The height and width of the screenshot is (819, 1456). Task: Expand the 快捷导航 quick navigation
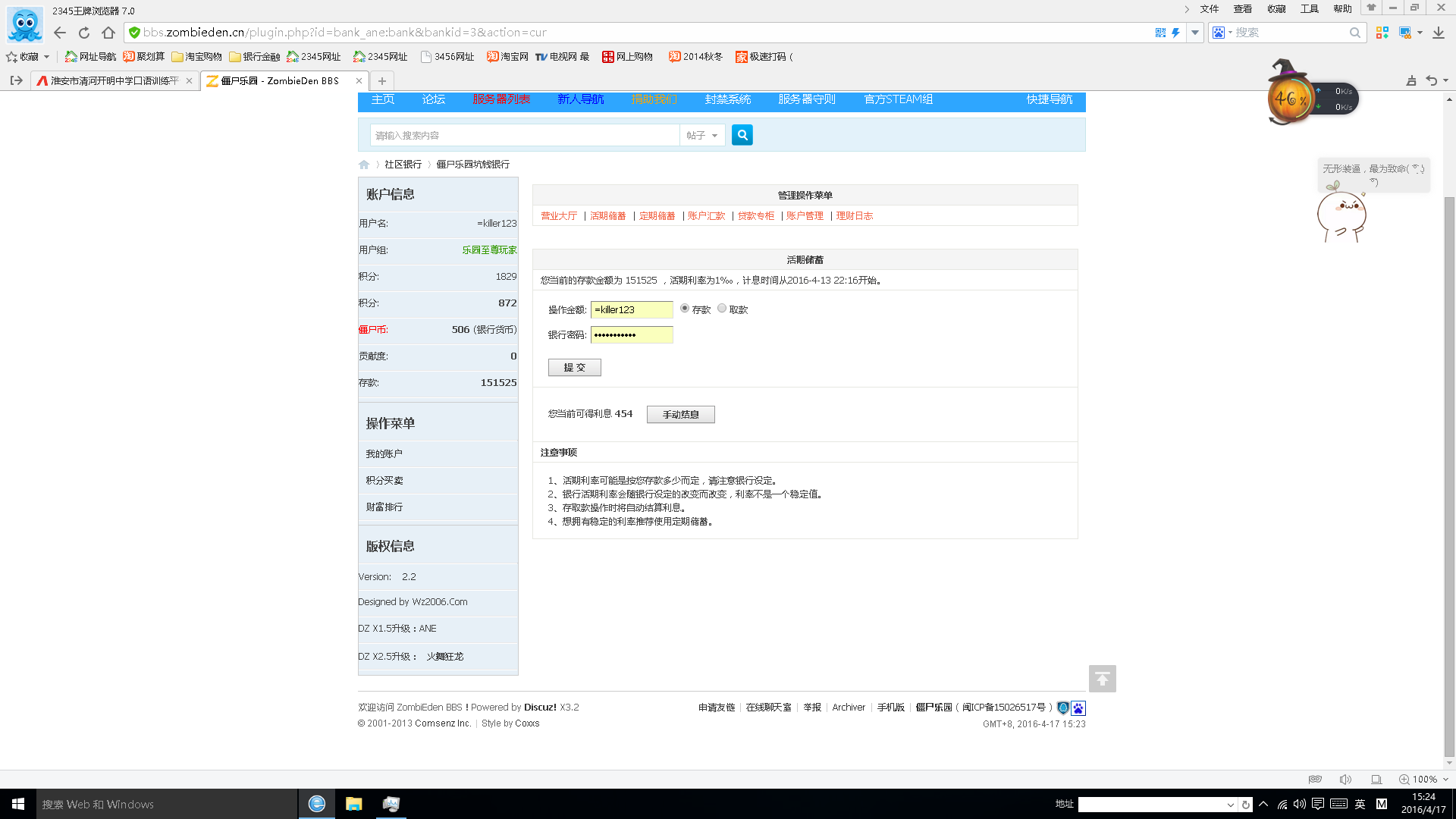coord(1050,99)
